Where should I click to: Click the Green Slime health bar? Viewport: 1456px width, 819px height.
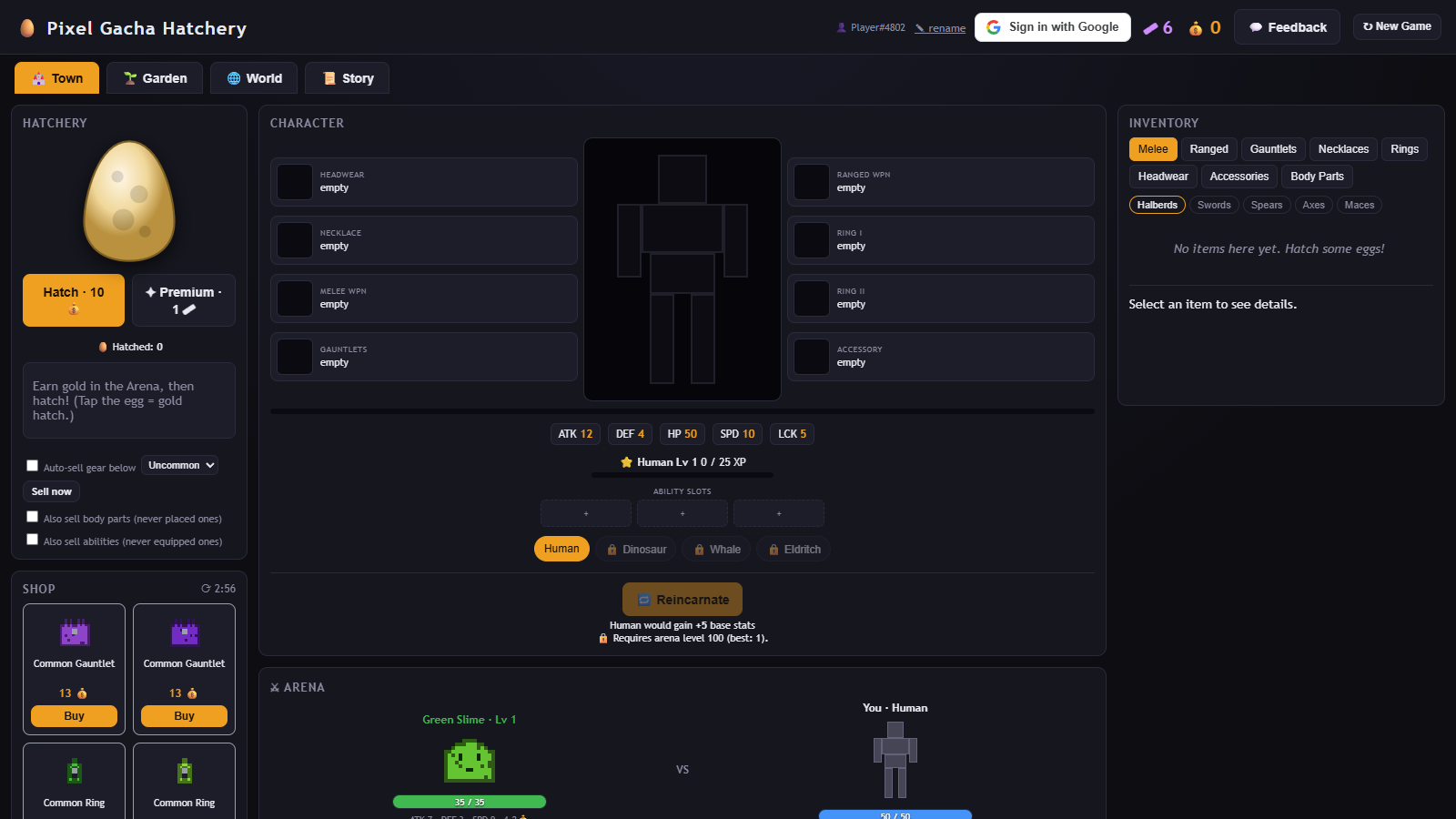(470, 802)
